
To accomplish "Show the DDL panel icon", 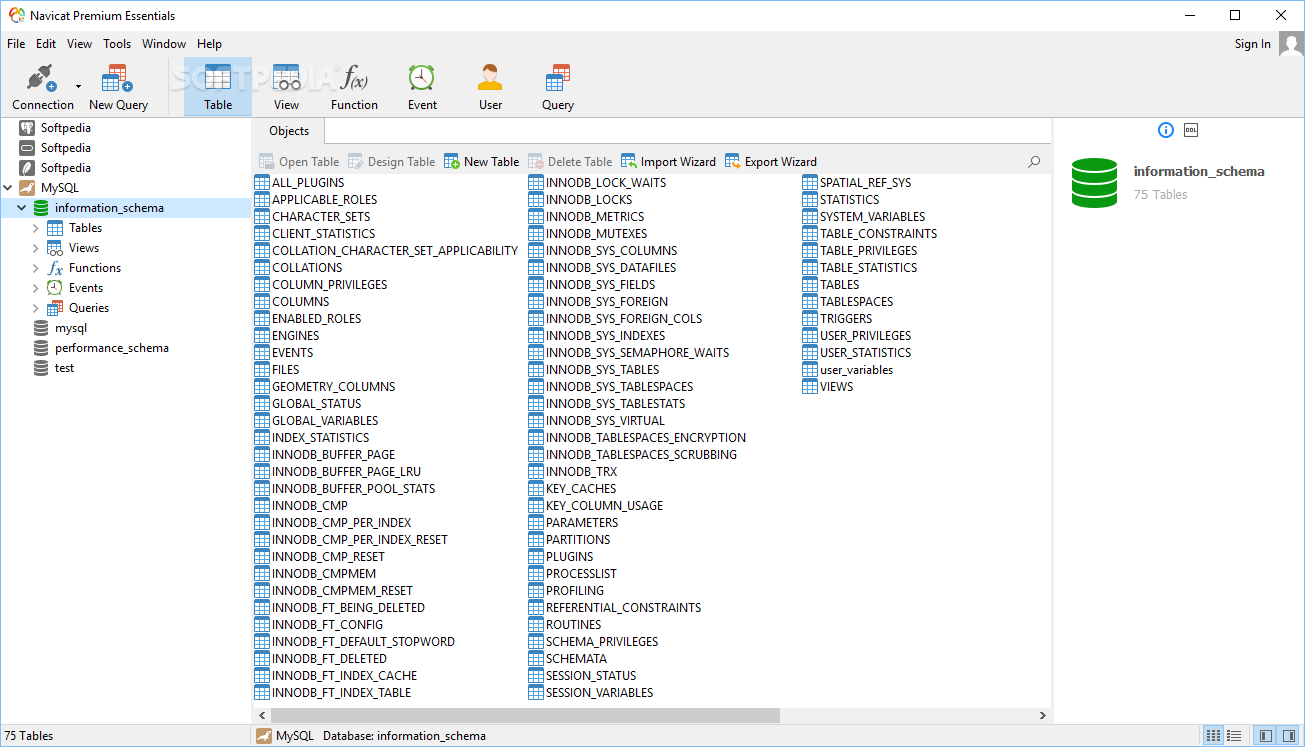I will click(1191, 130).
